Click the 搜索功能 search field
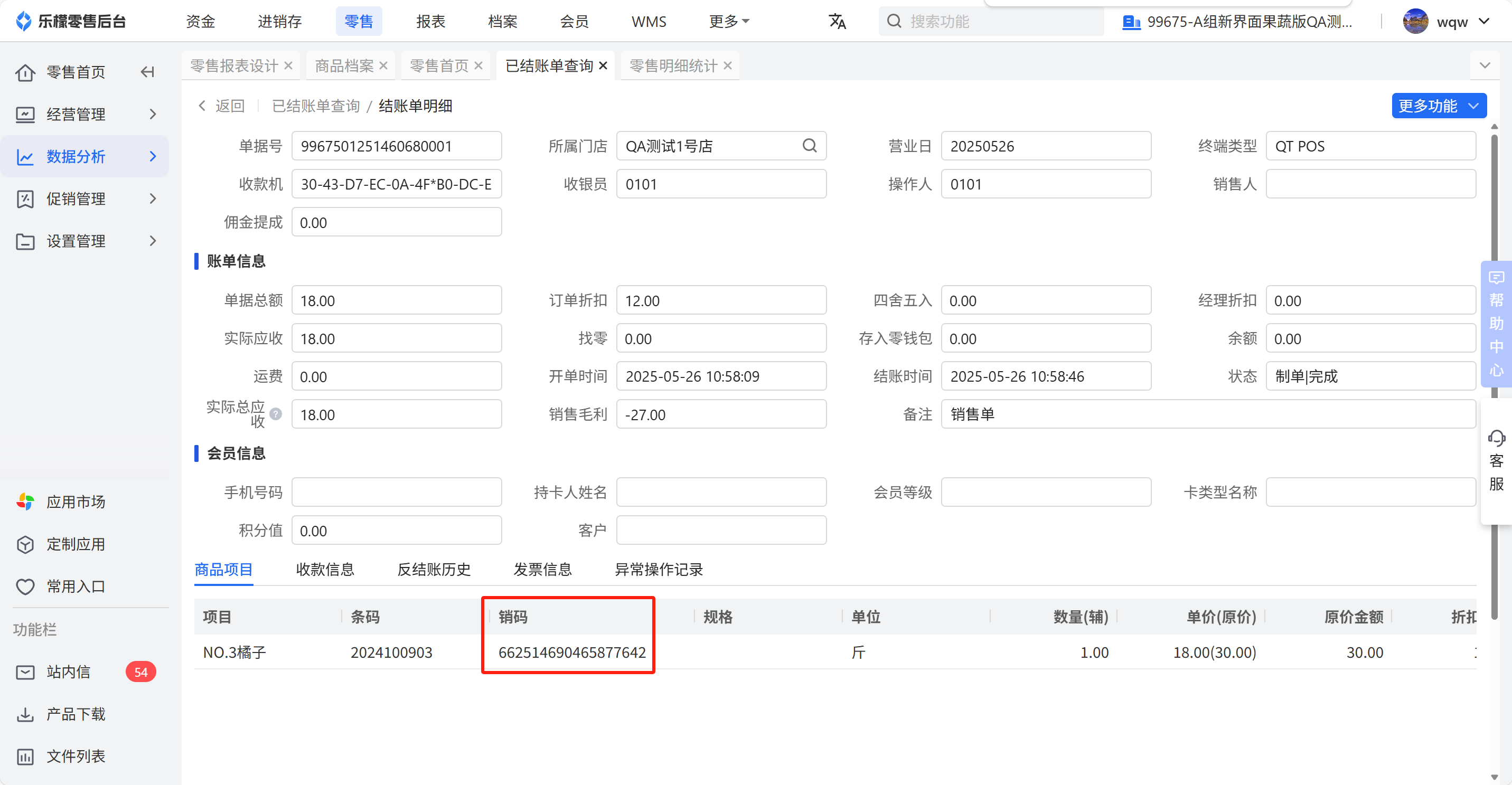 (991, 22)
